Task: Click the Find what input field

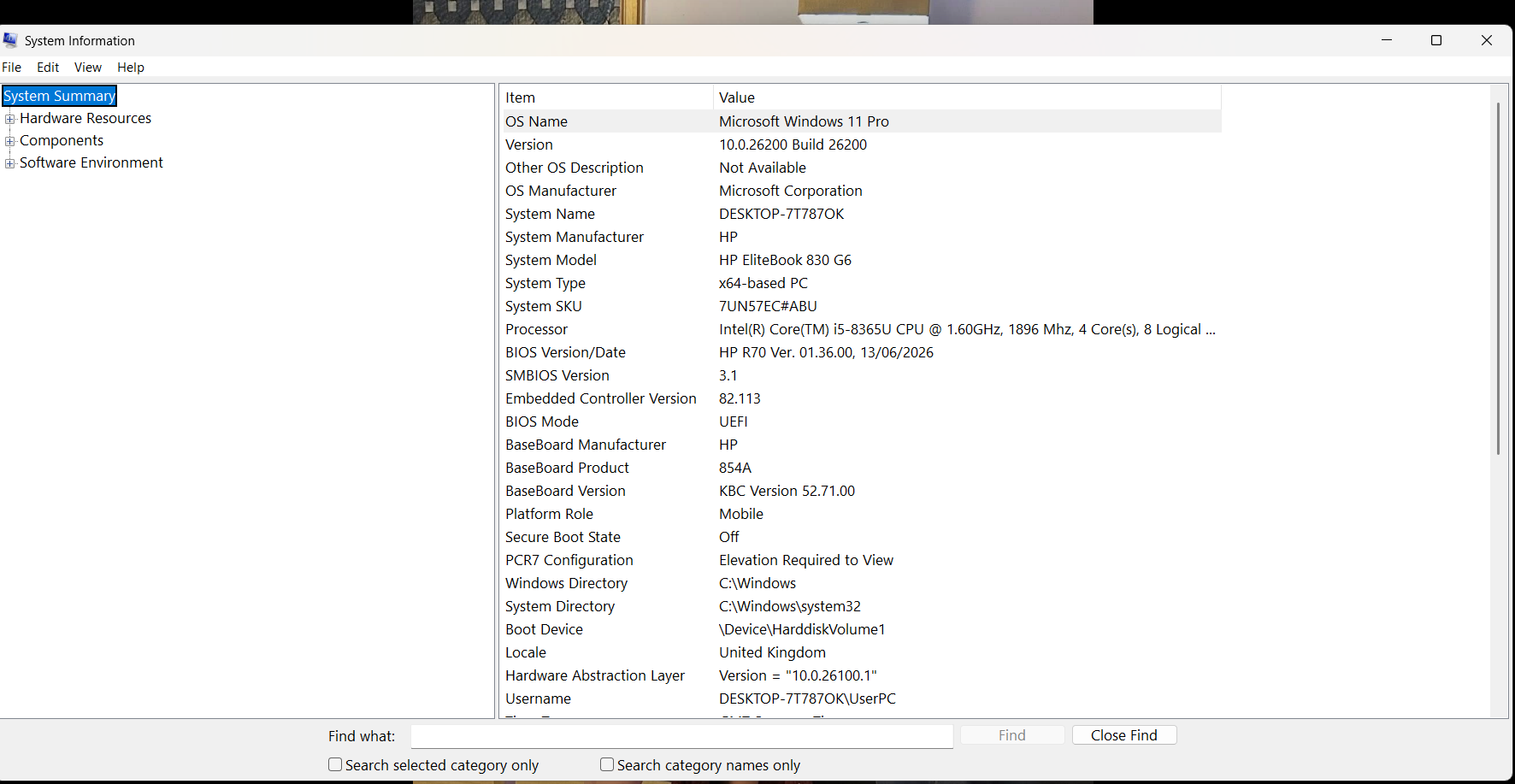Action: coord(682,736)
